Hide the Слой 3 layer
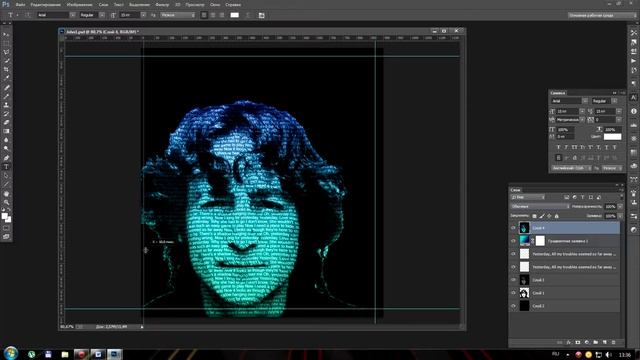This screenshot has width=640, height=360. click(513, 280)
